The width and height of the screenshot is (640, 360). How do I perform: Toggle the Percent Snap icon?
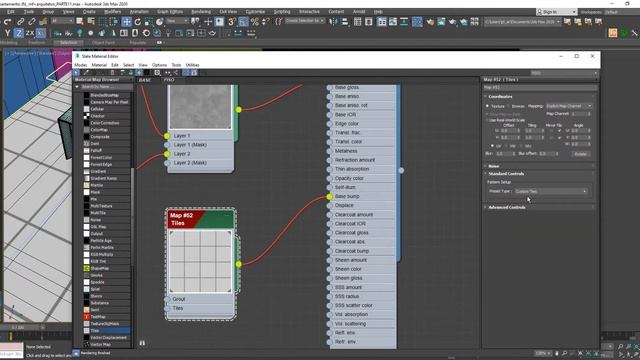255,22
